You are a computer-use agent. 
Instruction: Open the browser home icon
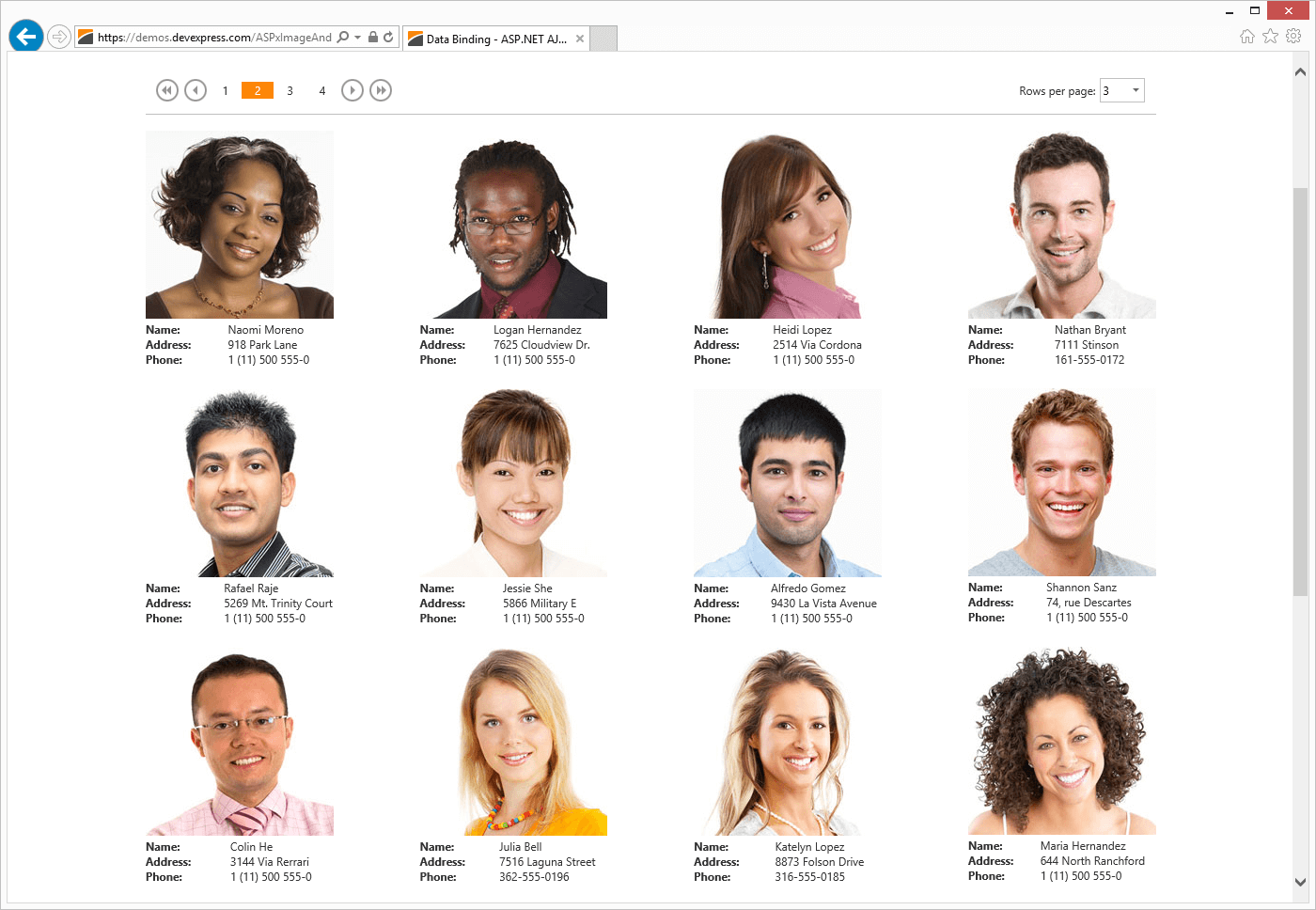(1247, 37)
